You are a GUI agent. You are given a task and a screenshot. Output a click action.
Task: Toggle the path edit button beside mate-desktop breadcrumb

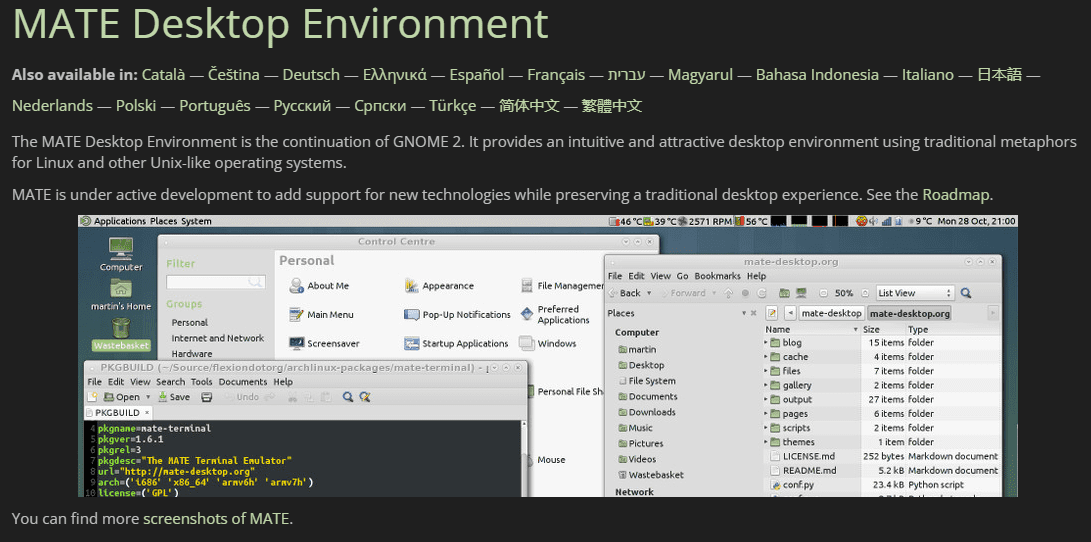pyautogui.click(x=772, y=313)
